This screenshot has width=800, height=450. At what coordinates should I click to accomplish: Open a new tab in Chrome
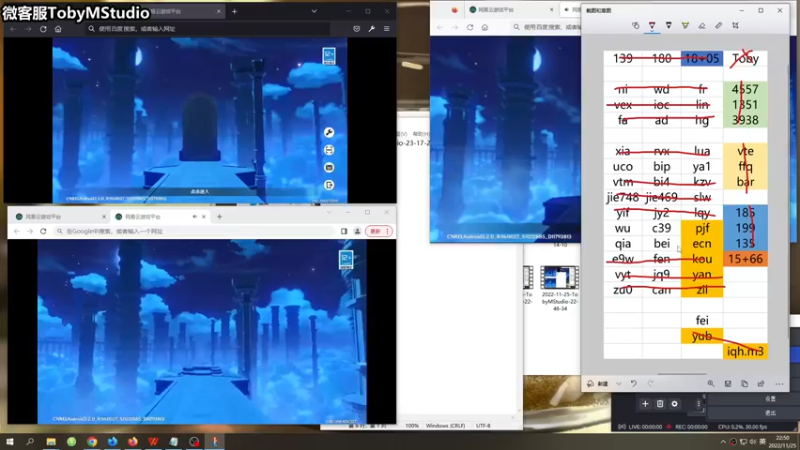219,217
